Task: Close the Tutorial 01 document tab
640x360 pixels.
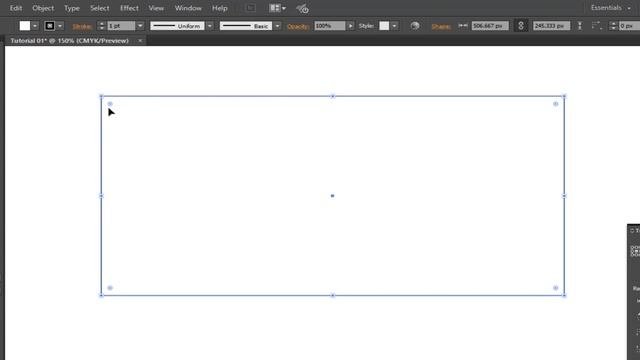Action: [140, 41]
